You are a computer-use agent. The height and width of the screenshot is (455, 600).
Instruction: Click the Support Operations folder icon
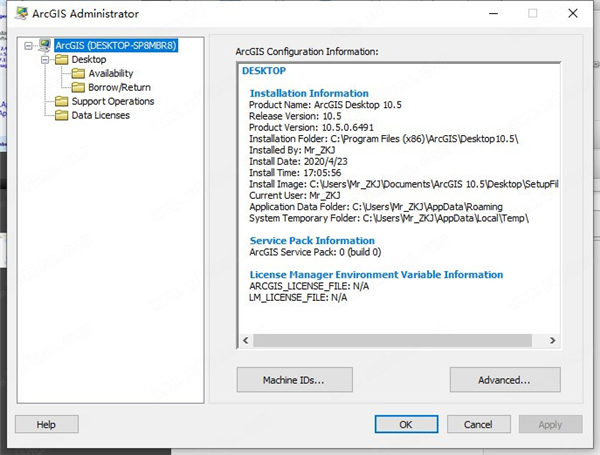coord(62,101)
